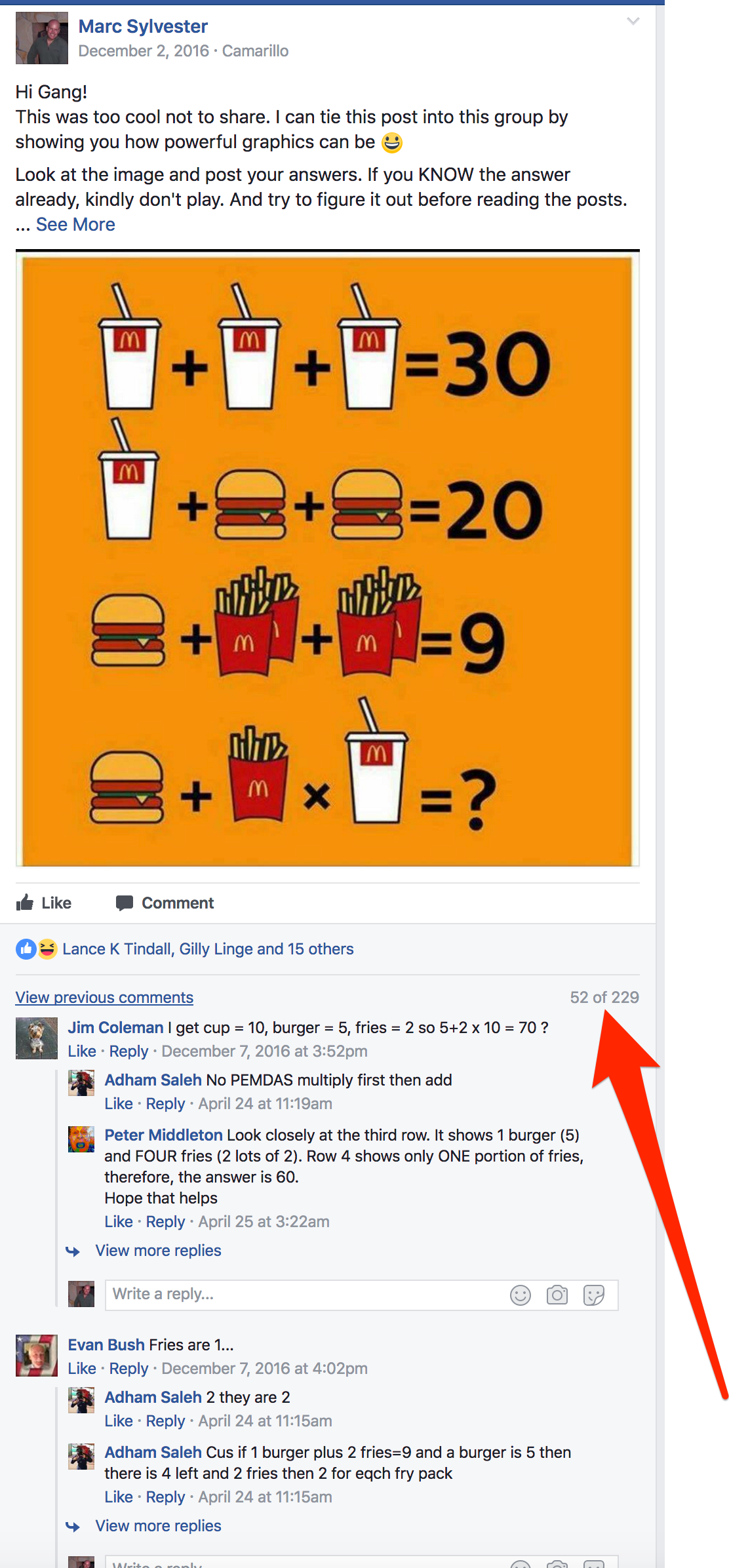The width and height of the screenshot is (729, 1568).
Task: Like Jim Coleman's comment
Action: point(82,1051)
